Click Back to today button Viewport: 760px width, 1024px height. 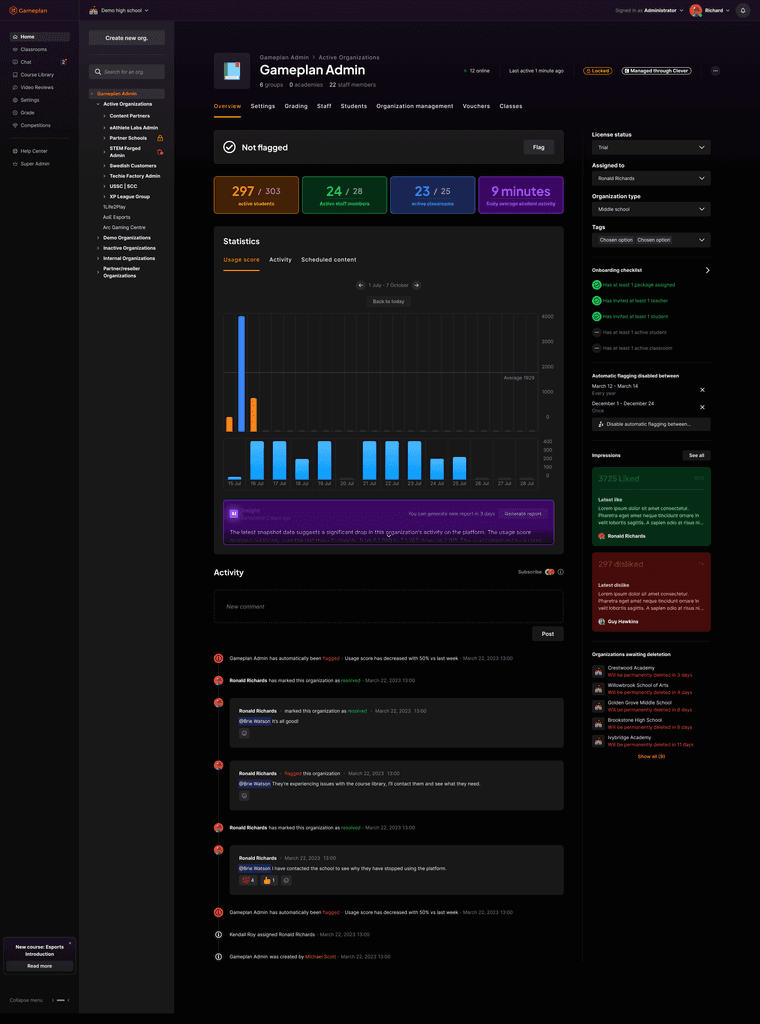(388, 301)
